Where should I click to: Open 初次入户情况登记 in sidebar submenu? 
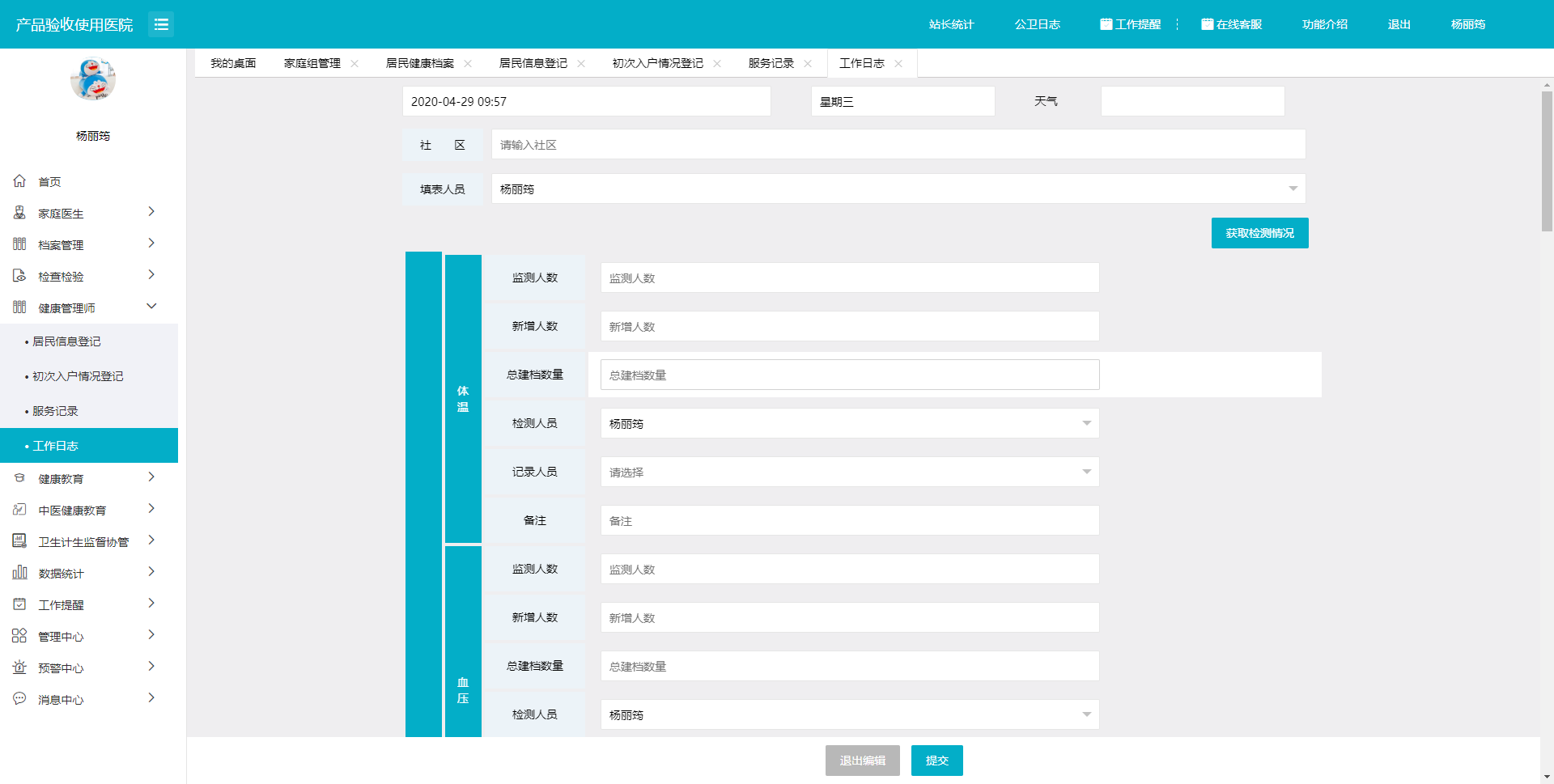78,376
